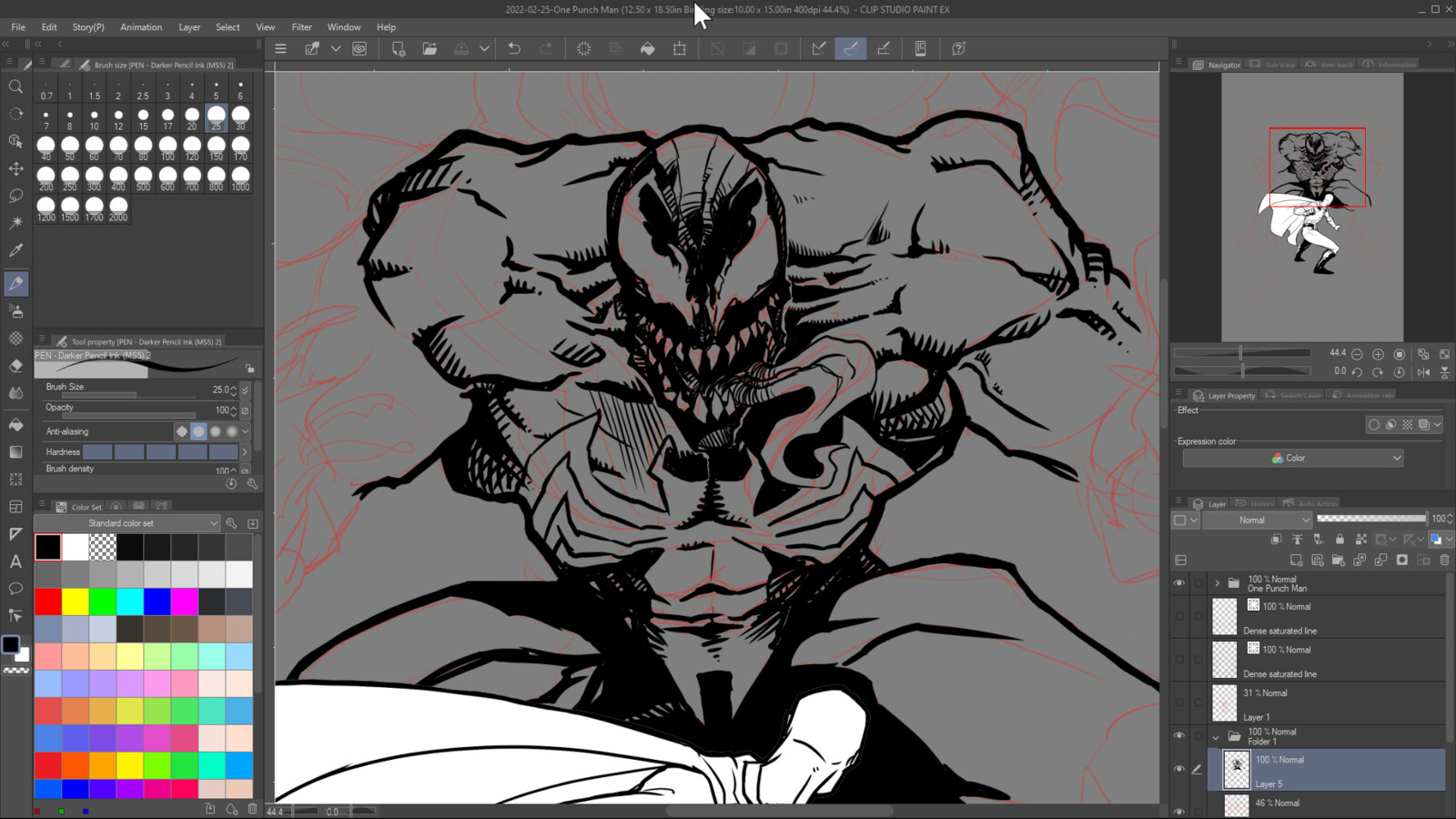
Task: Select no anti-aliasing option
Action: pyautogui.click(x=182, y=431)
